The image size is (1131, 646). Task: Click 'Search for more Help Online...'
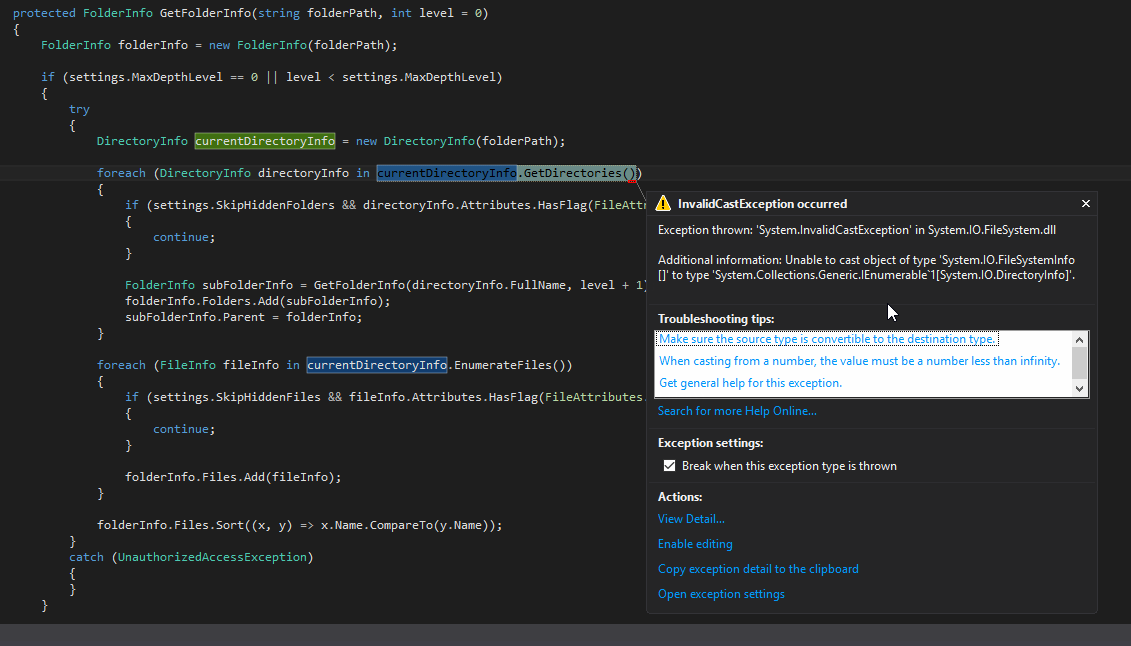736,411
